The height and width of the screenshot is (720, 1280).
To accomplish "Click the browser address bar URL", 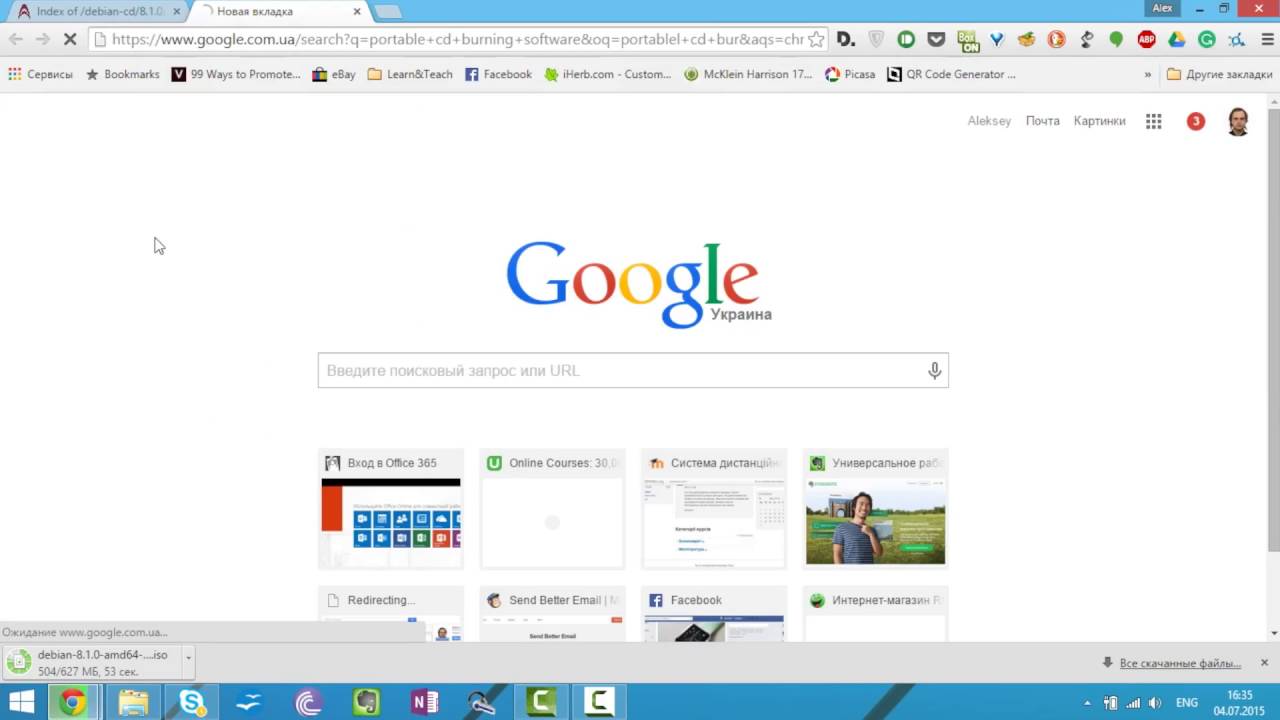I will [x=457, y=40].
